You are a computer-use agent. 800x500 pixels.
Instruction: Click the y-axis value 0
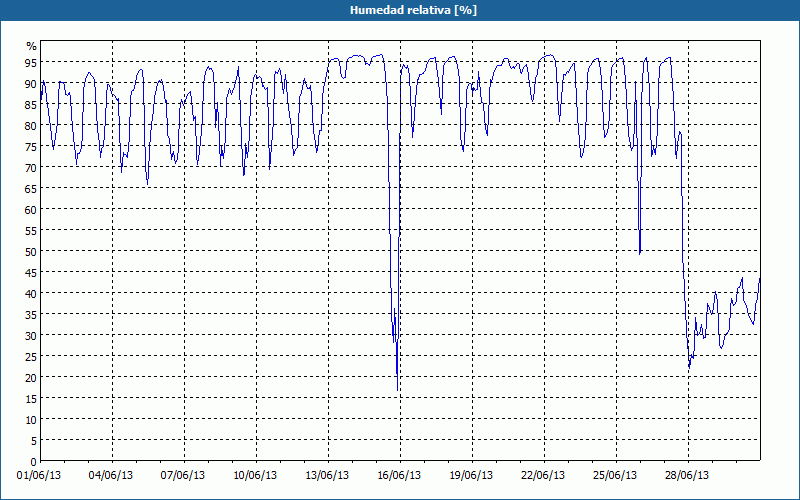34,462
